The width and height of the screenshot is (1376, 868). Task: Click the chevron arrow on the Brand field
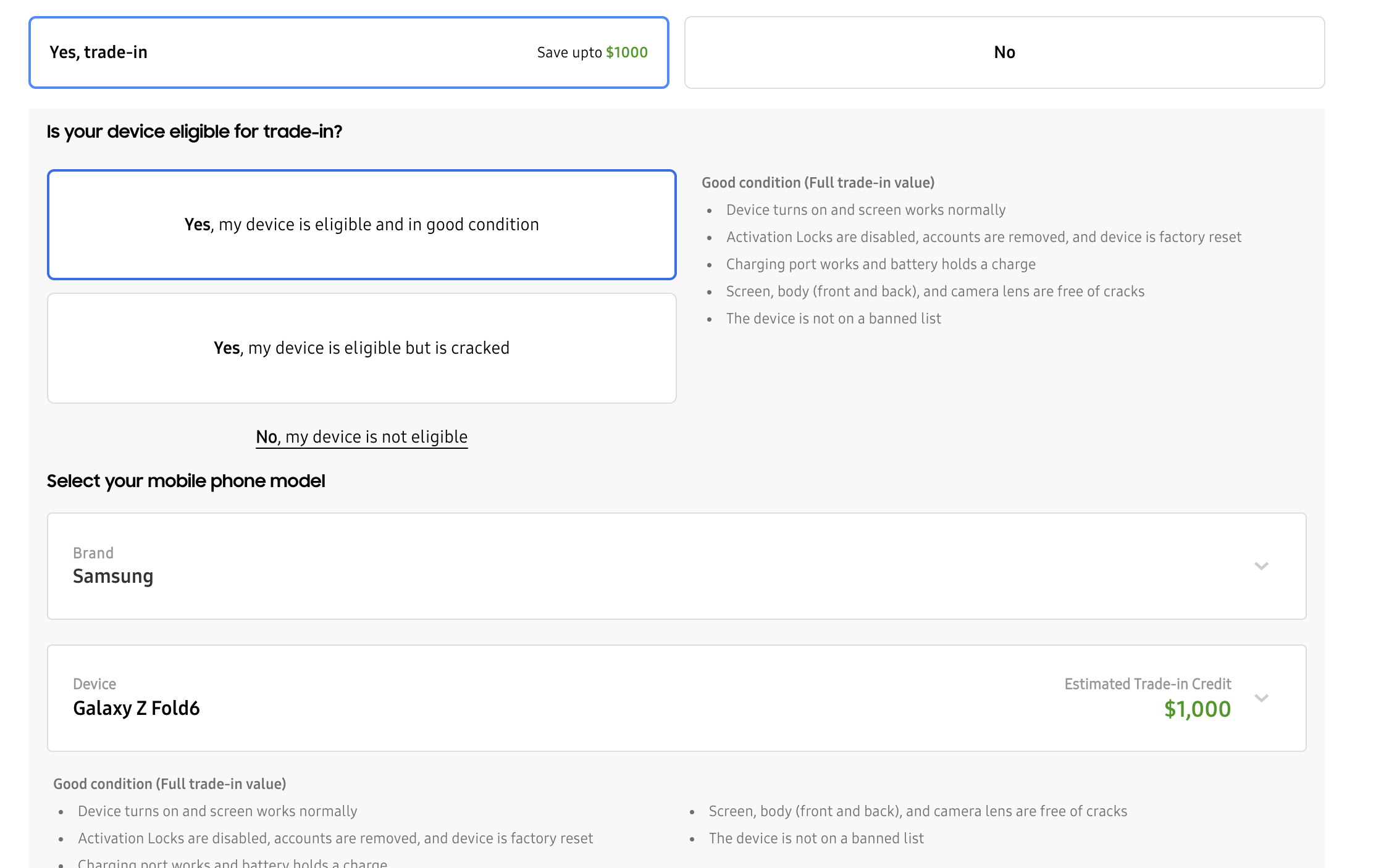(x=1261, y=566)
